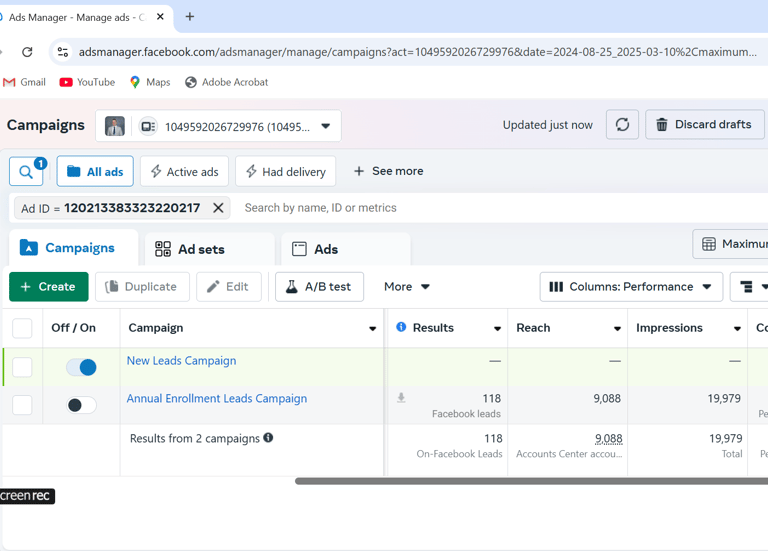Turn on Annual Enrollment Leads Campaign toggle
The image size is (768, 551).
point(81,405)
